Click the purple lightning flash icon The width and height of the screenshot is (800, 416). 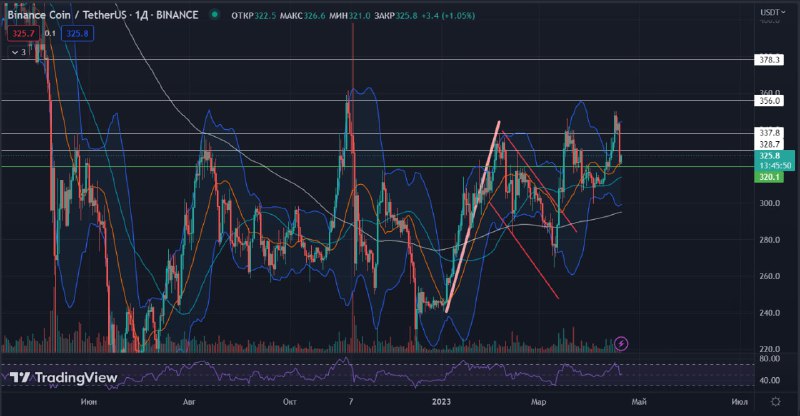click(x=621, y=344)
